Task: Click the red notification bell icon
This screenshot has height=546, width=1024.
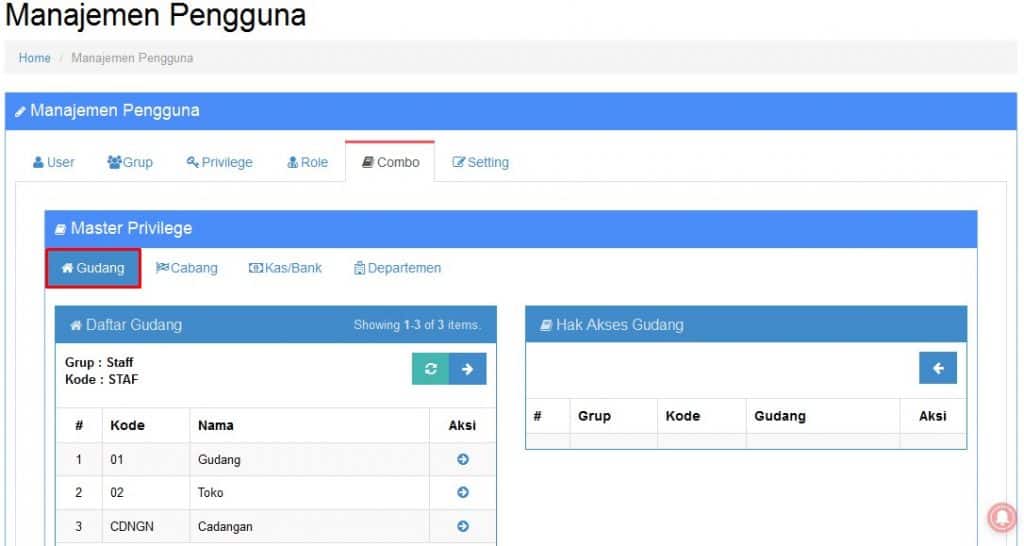Action: coord(1001,516)
